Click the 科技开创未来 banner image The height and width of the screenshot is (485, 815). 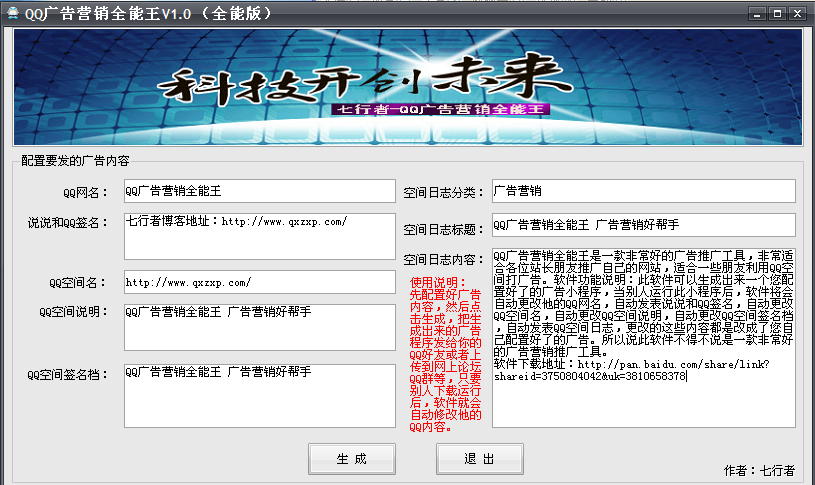(x=408, y=87)
